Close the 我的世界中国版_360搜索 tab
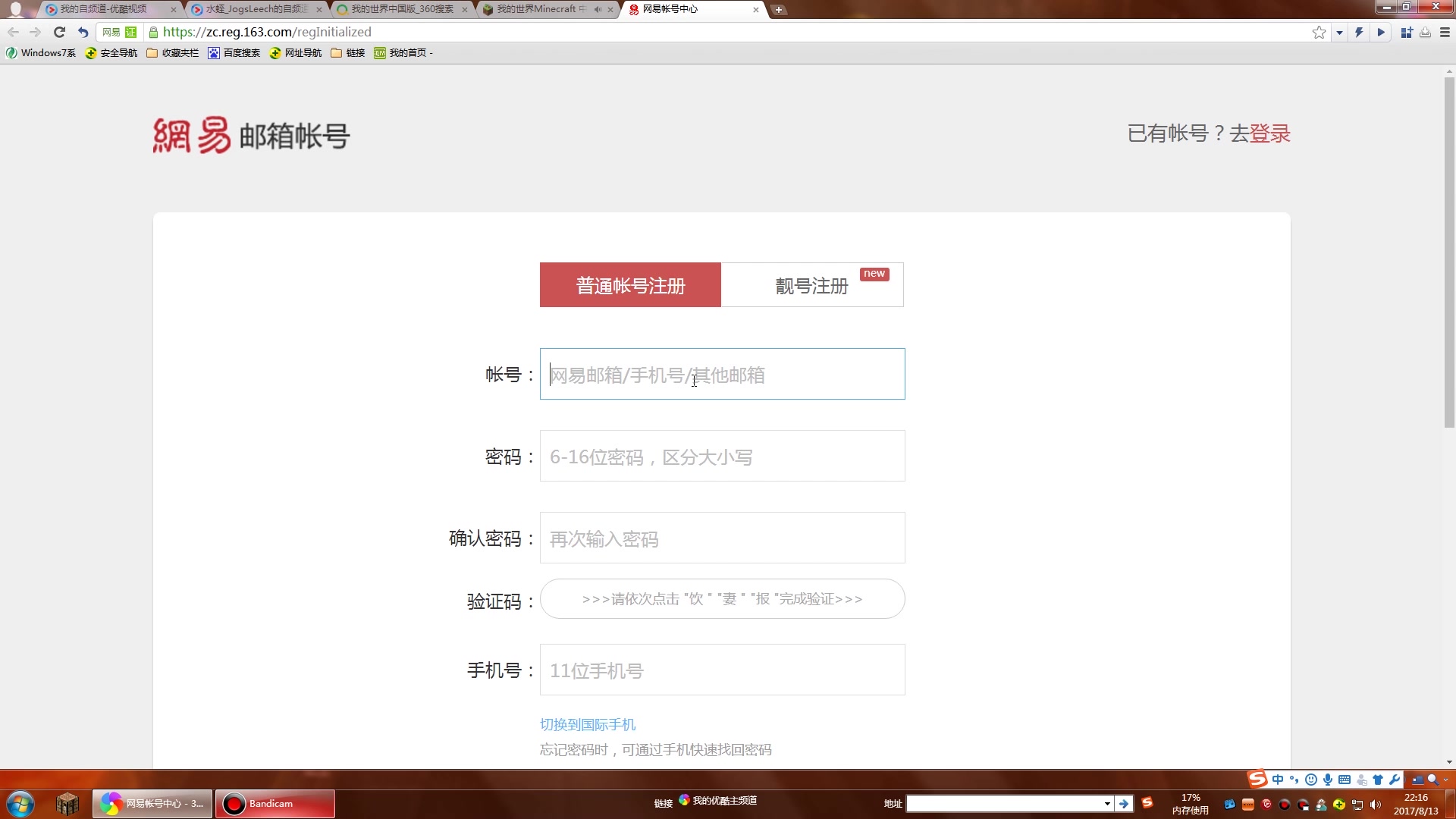 pos(465,9)
